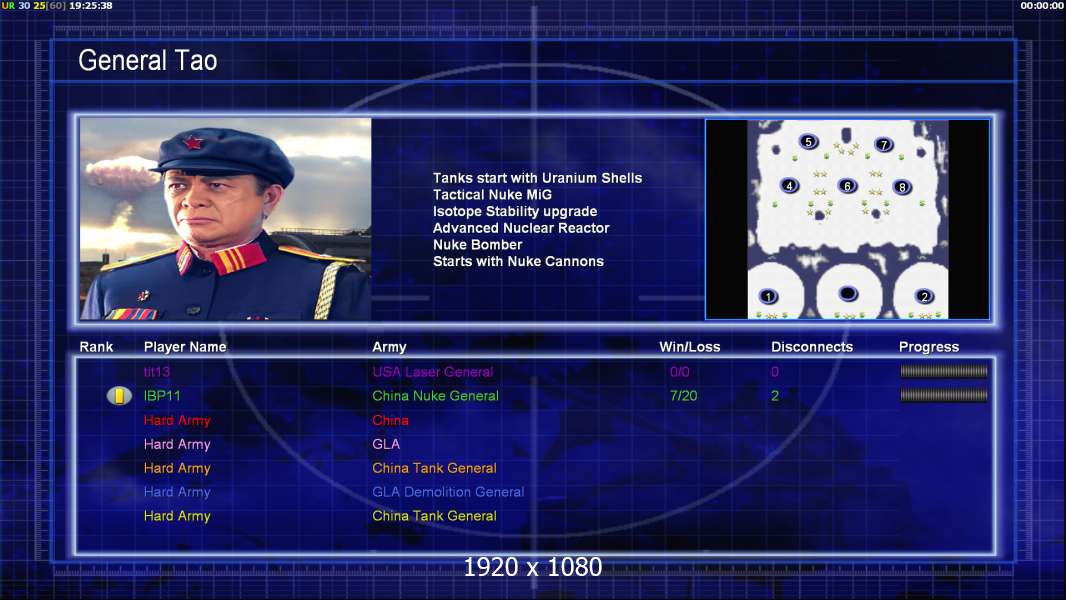
Task: Click the "Disconnects" column header
Action: pyautogui.click(x=812, y=347)
